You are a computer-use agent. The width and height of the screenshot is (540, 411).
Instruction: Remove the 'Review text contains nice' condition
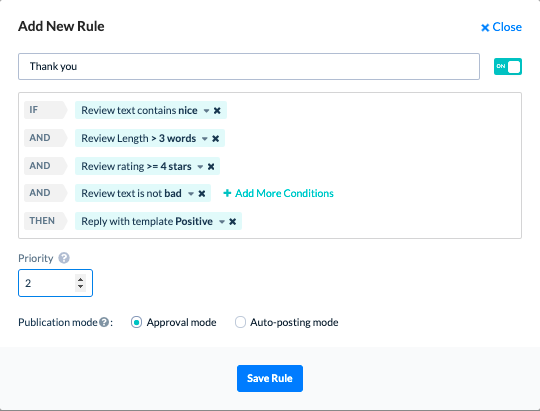[x=217, y=111]
